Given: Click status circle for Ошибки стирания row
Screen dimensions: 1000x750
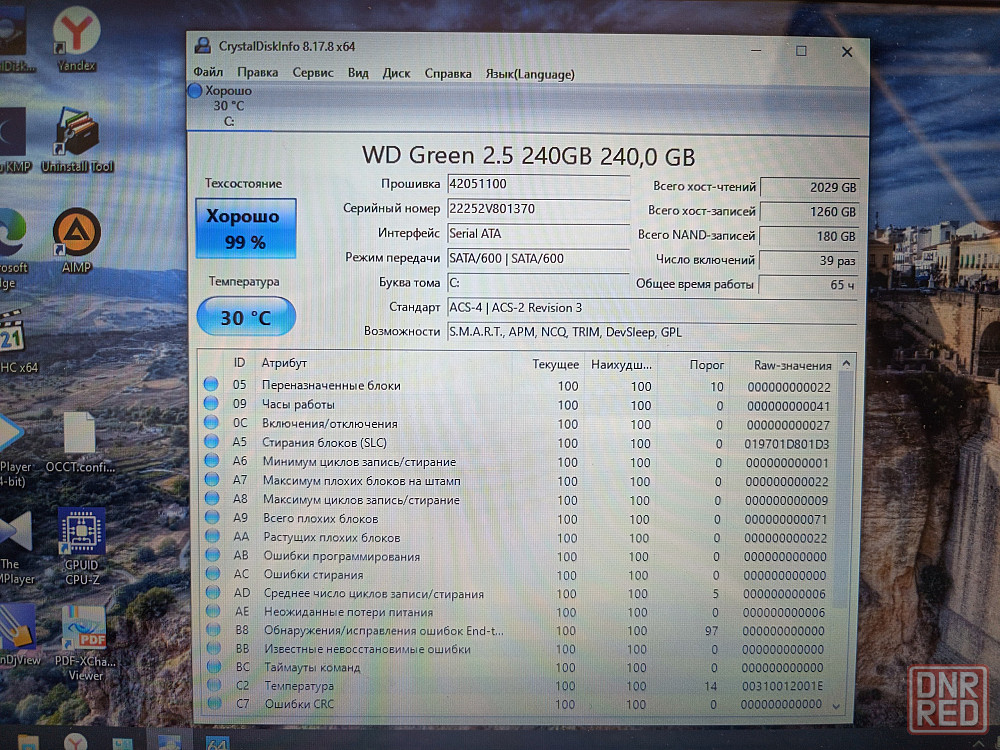Looking at the screenshot, I should pos(213,573).
